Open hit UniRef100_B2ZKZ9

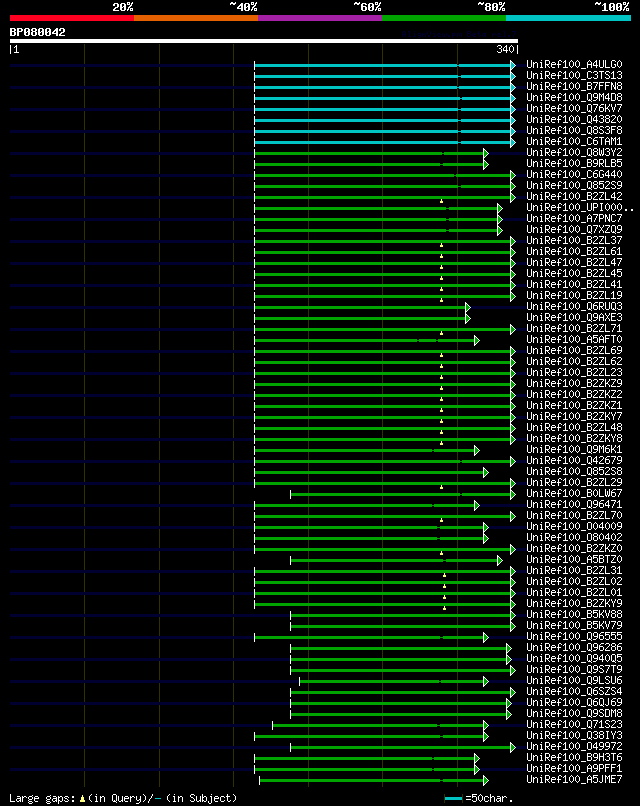click(x=574, y=383)
